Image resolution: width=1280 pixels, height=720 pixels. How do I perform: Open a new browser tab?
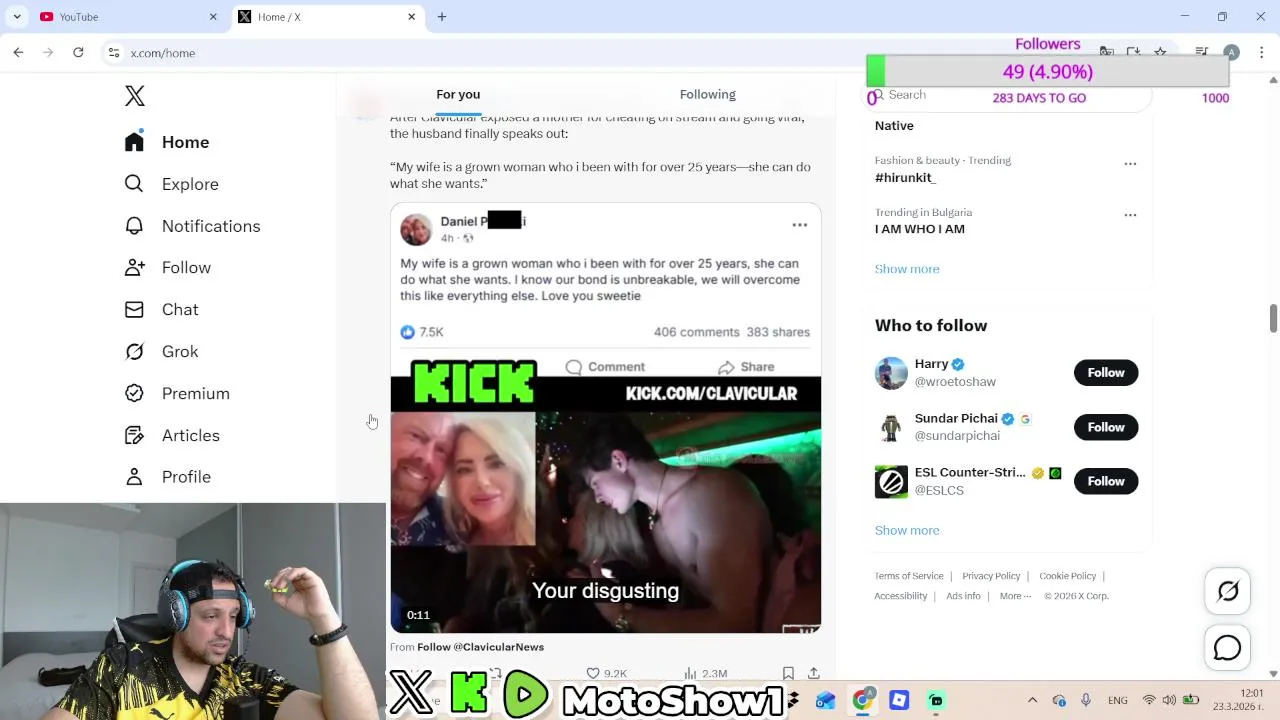click(442, 17)
